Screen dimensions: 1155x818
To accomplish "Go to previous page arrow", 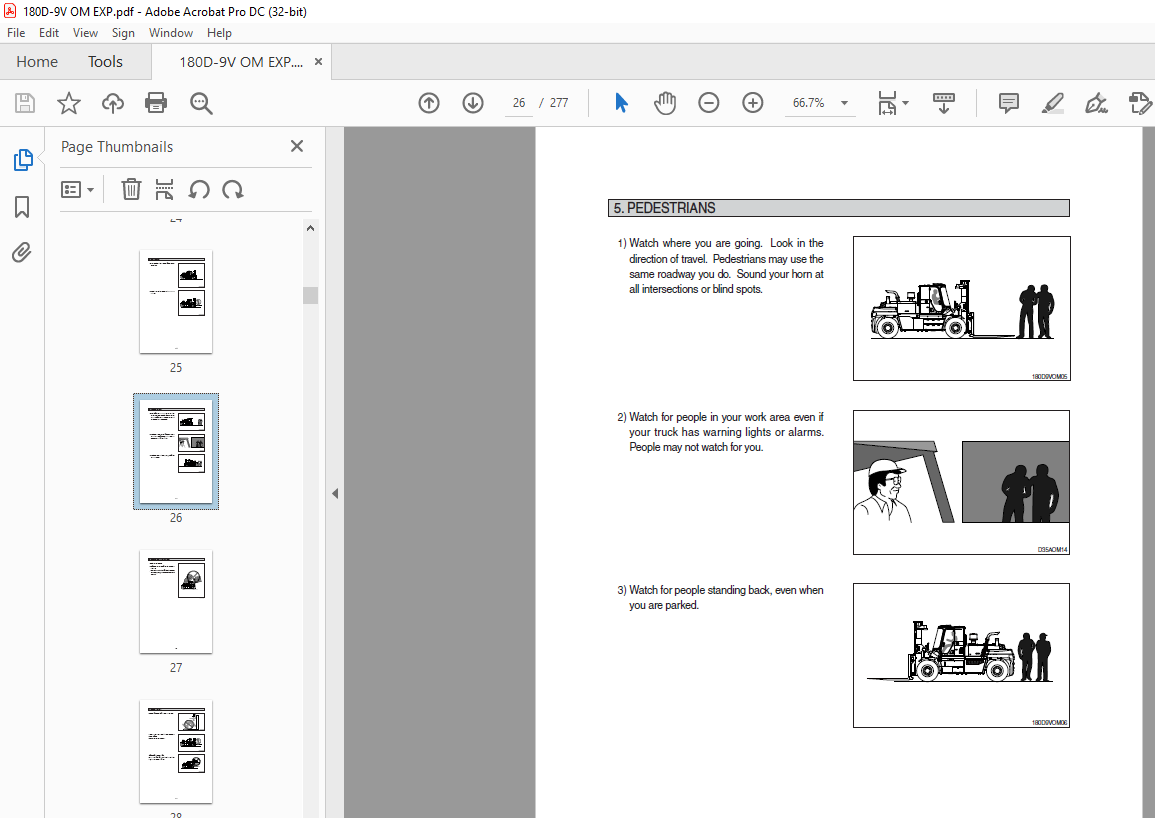I will click(429, 103).
